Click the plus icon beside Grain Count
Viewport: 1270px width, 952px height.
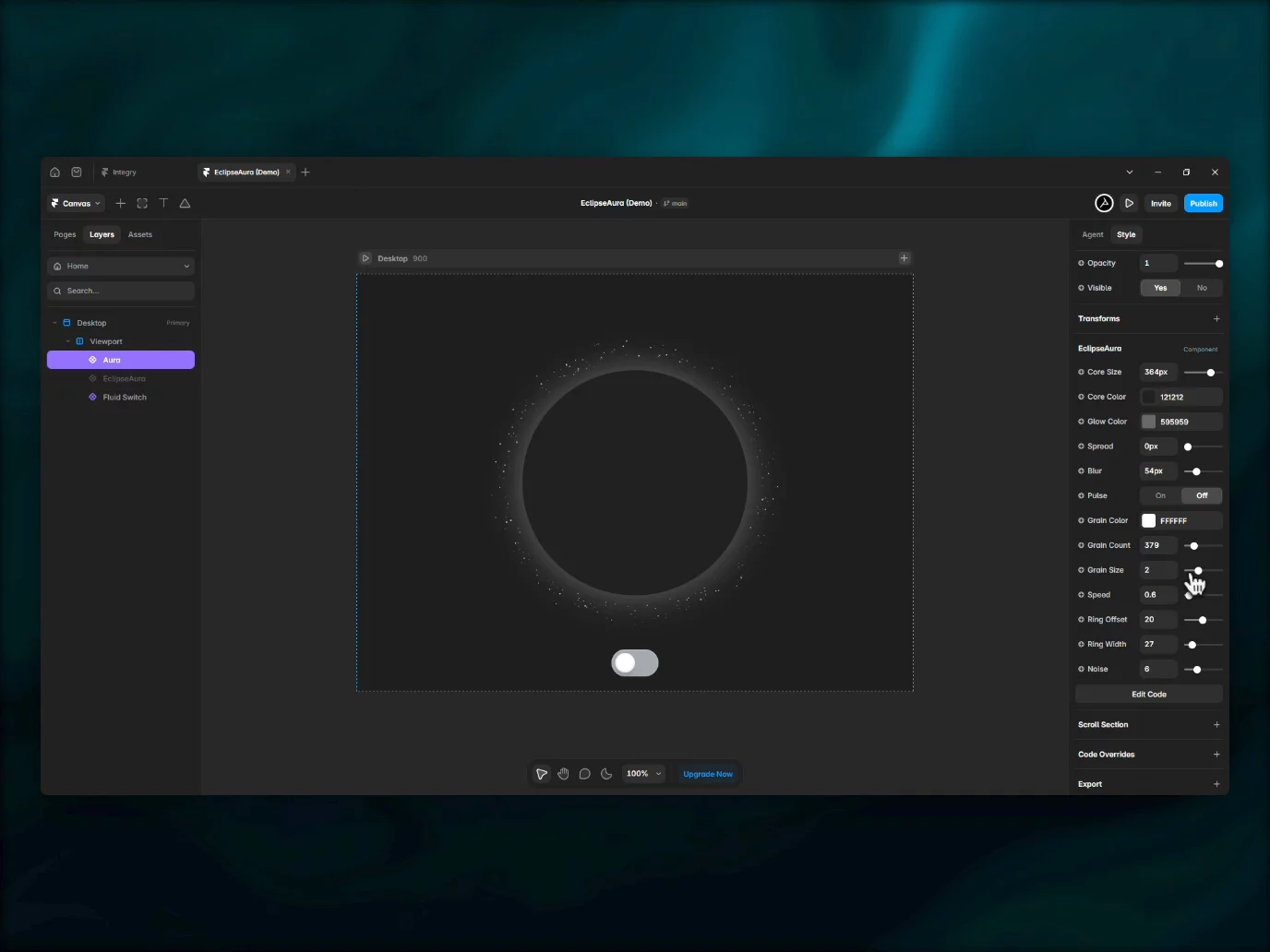1082,546
